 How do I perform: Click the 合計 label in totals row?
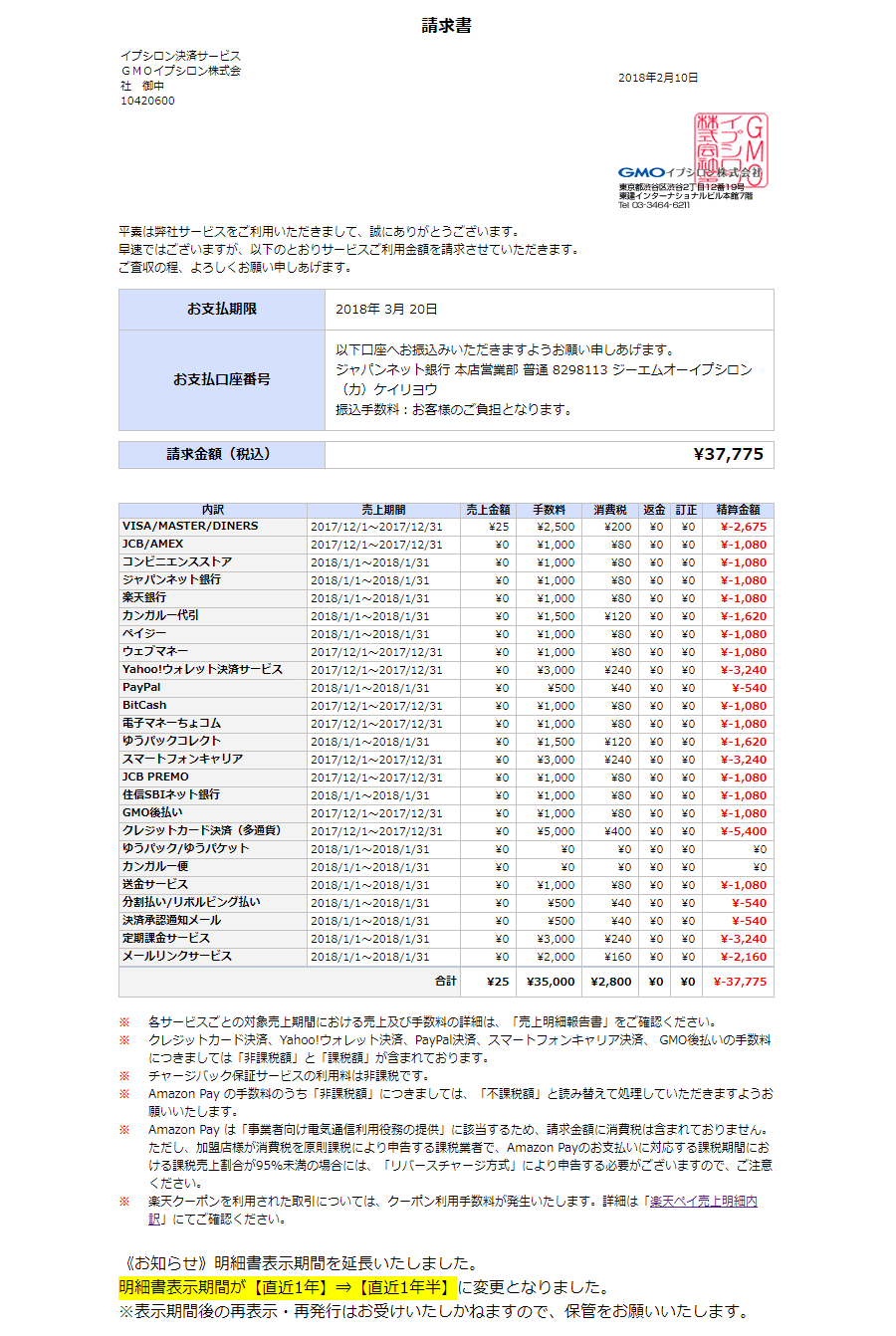(446, 981)
